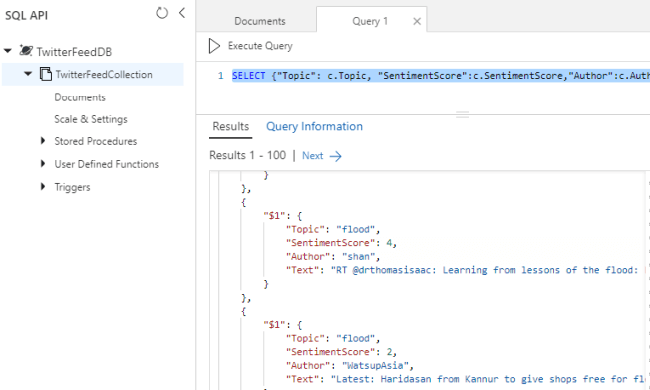Click the "Author": "shan" line

pyautogui.click(x=333, y=257)
